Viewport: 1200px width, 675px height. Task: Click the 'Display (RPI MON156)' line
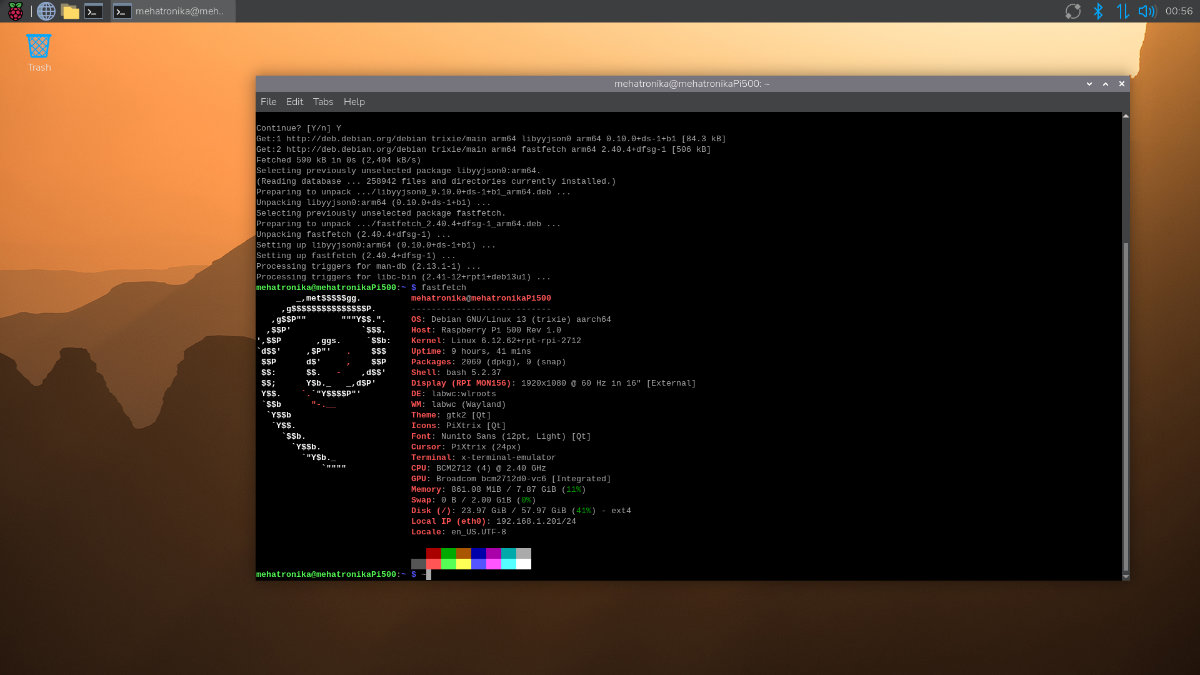(553, 384)
